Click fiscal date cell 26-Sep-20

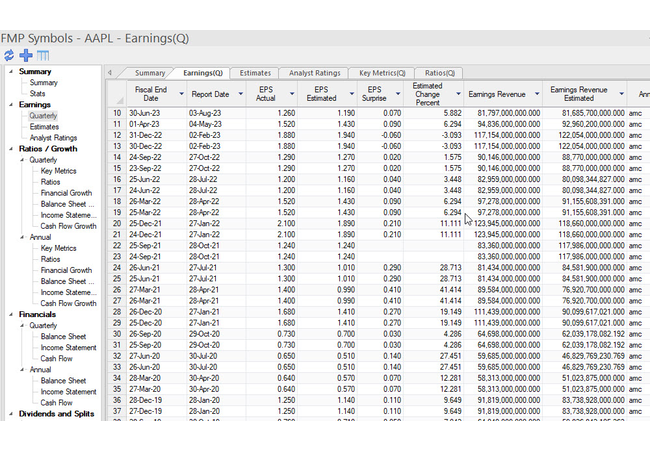click(x=157, y=334)
